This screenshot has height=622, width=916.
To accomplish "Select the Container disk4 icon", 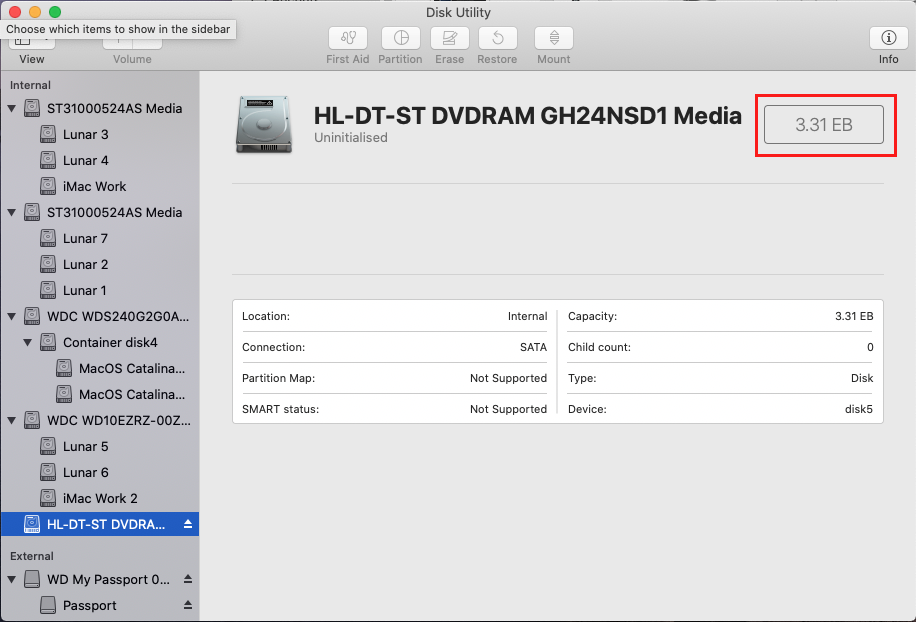I will [x=48, y=342].
